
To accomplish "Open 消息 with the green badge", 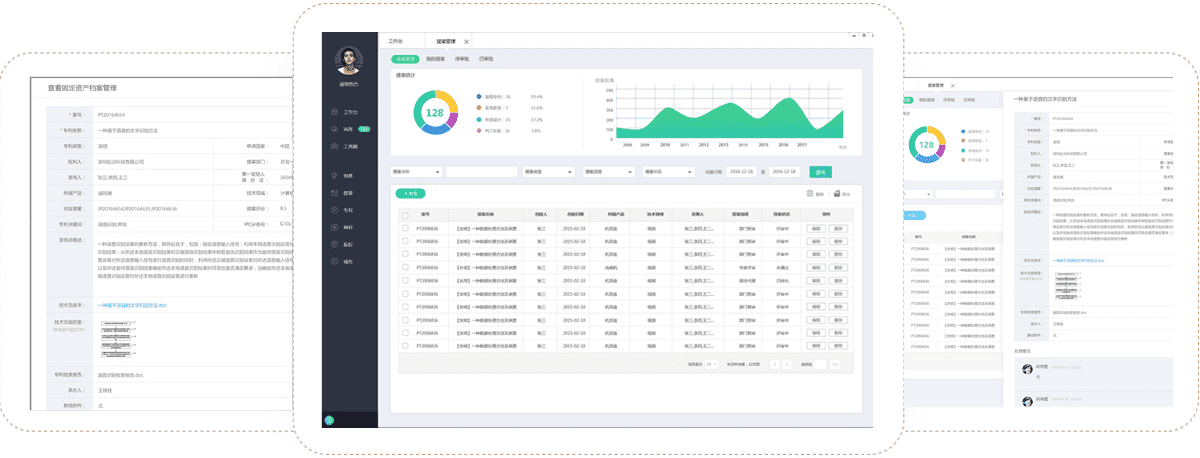I will pos(349,129).
